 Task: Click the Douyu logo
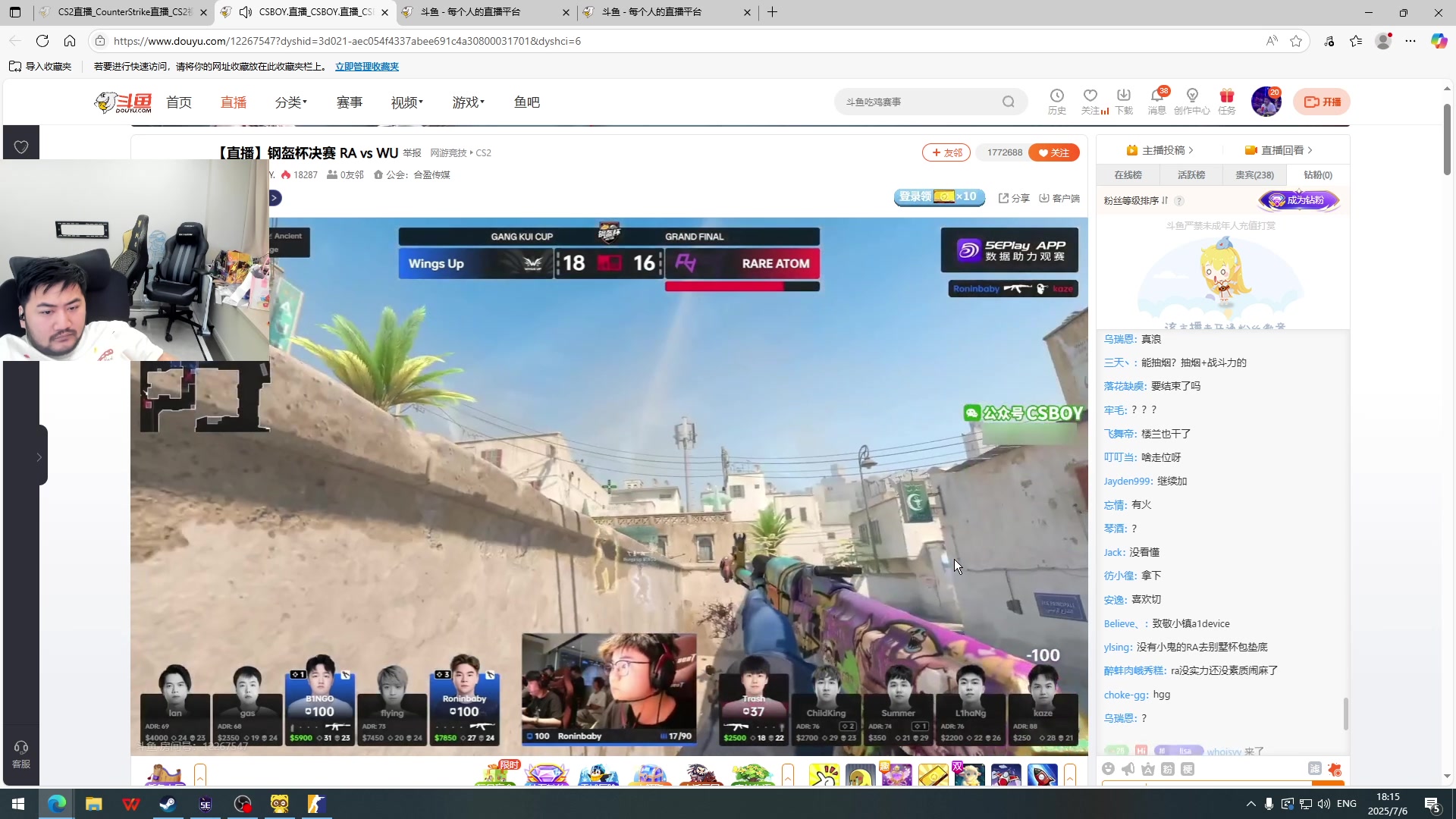click(x=123, y=102)
